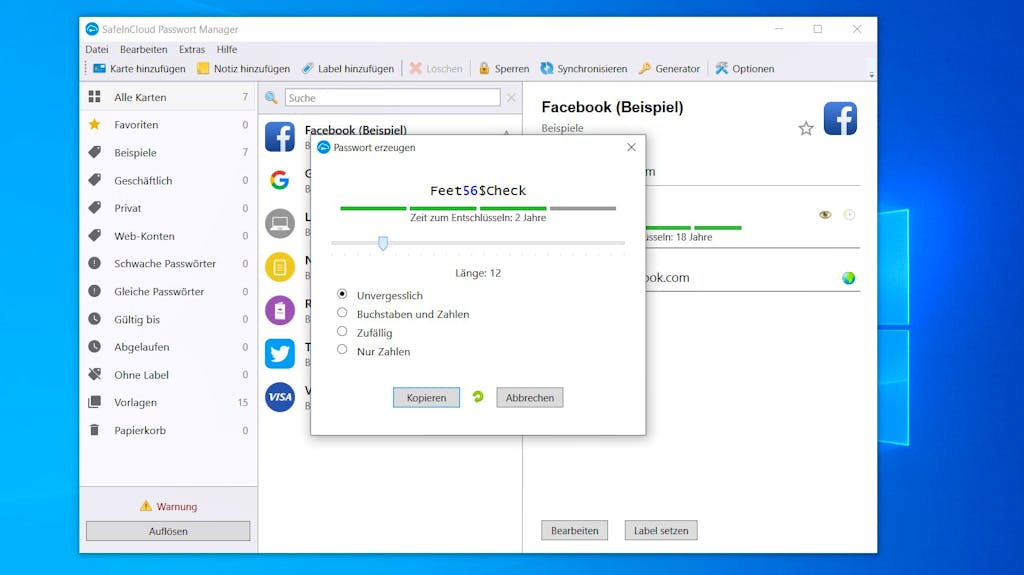1024x575 pixels.
Task: Select VISA card icon in list
Action: coord(280,397)
